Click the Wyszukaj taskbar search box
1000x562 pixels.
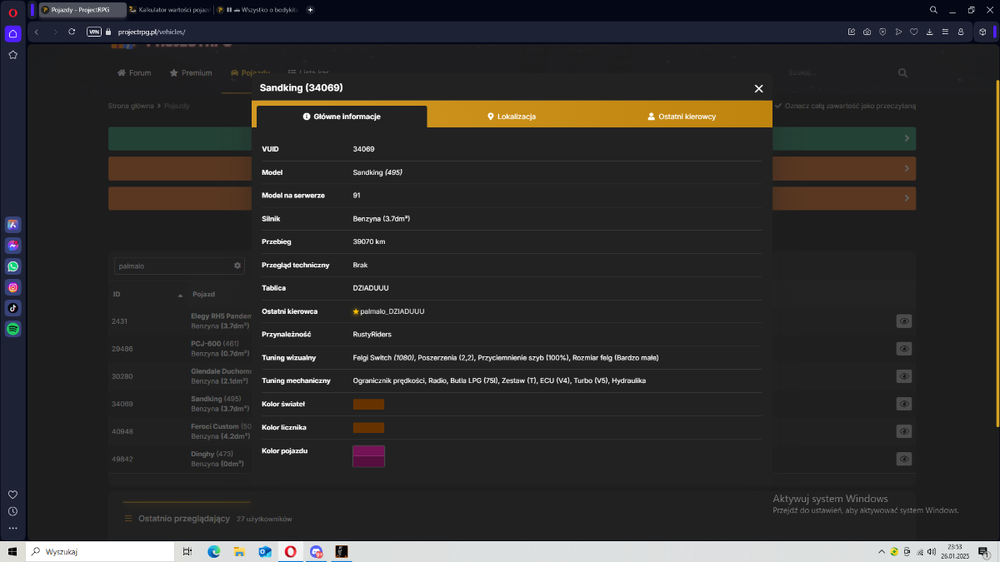(x=100, y=552)
